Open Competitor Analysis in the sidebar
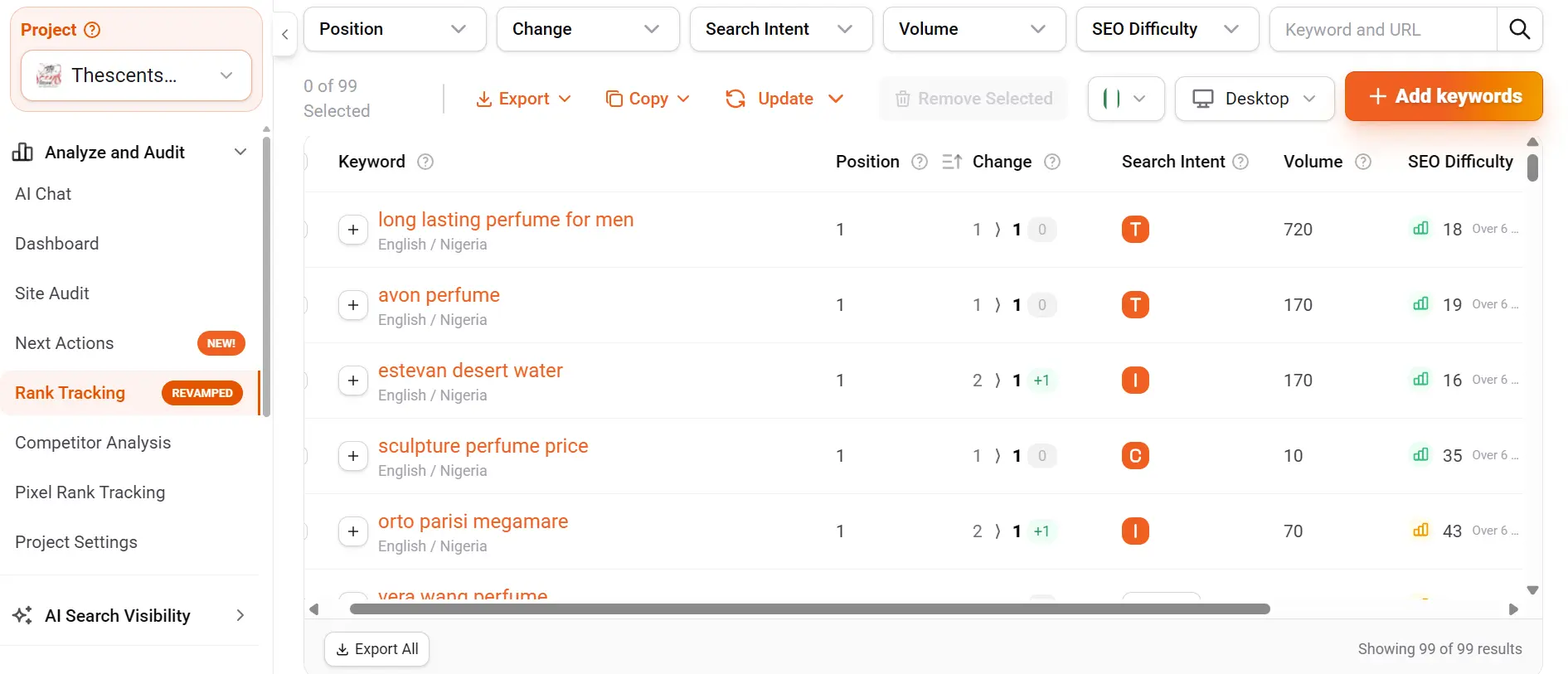 click(x=93, y=443)
